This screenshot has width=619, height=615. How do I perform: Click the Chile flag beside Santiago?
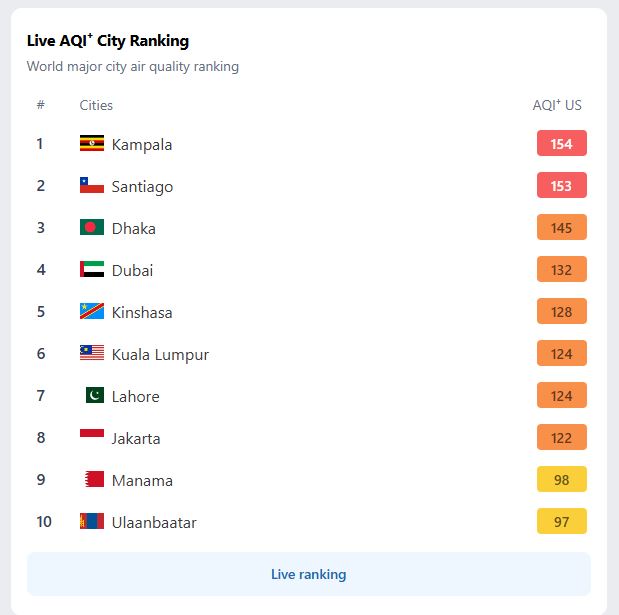tap(92, 185)
